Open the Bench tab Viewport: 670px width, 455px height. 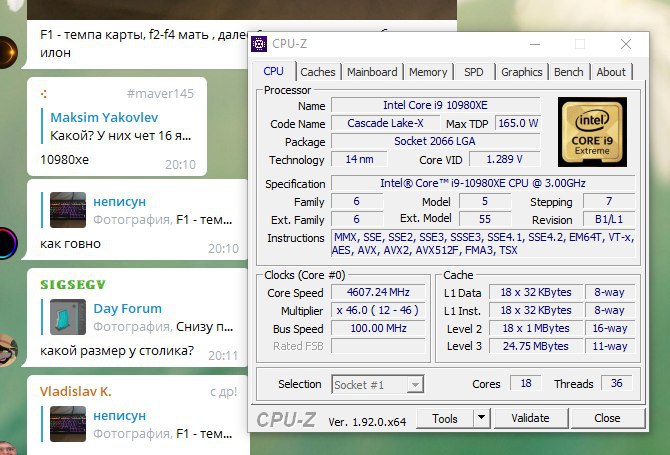[568, 72]
